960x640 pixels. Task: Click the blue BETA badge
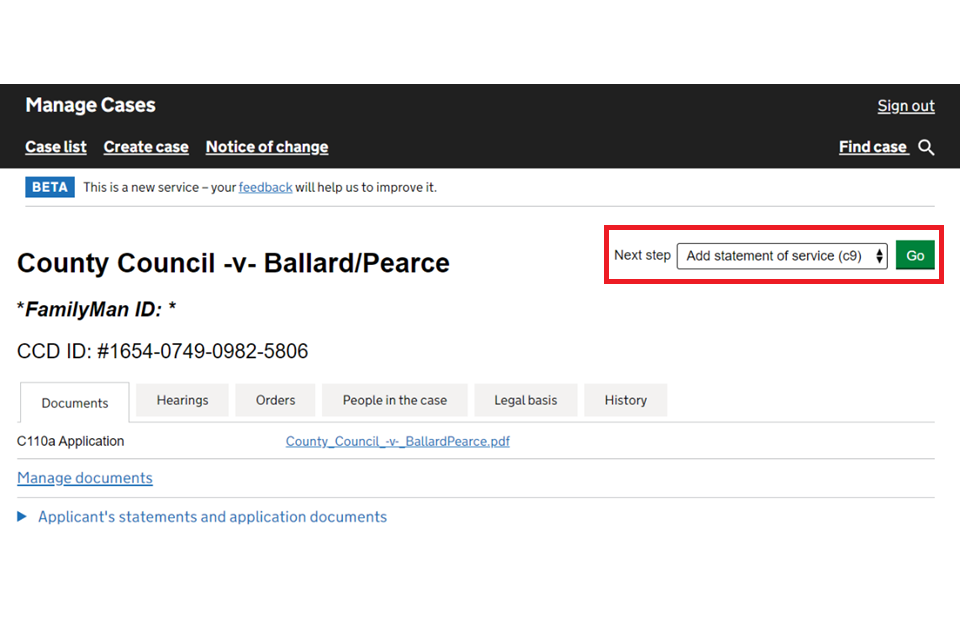click(50, 187)
